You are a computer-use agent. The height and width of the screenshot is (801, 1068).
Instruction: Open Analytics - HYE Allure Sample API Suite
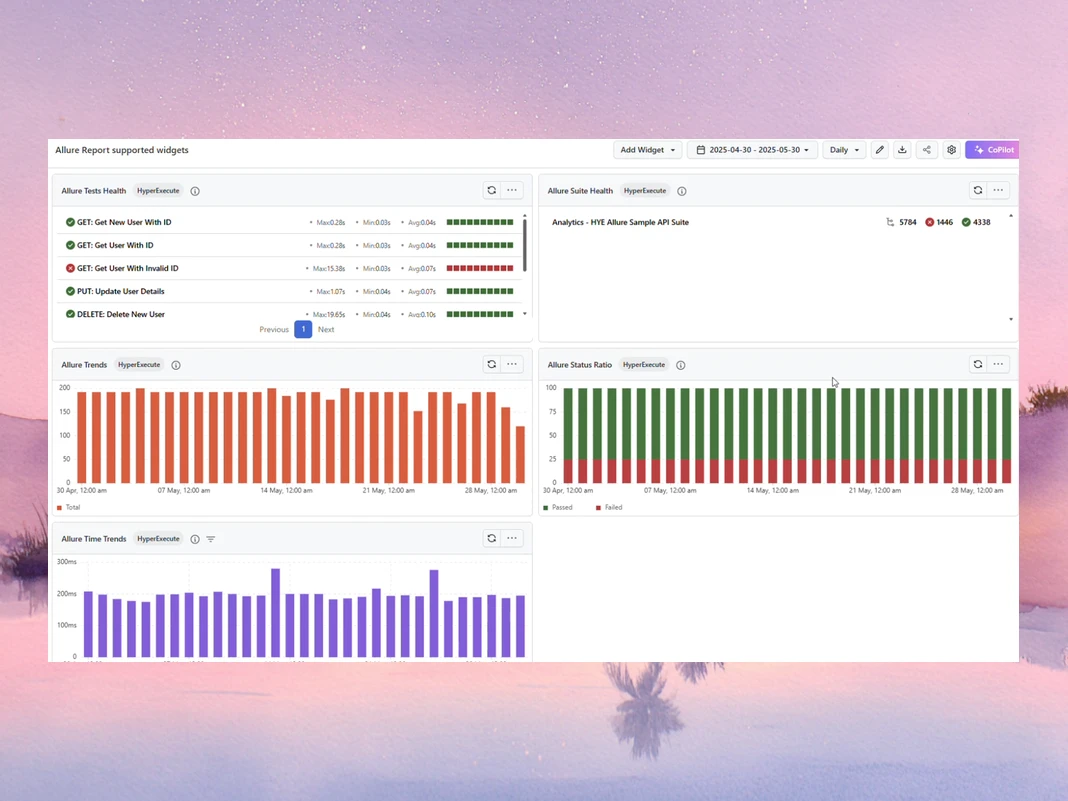tap(621, 222)
